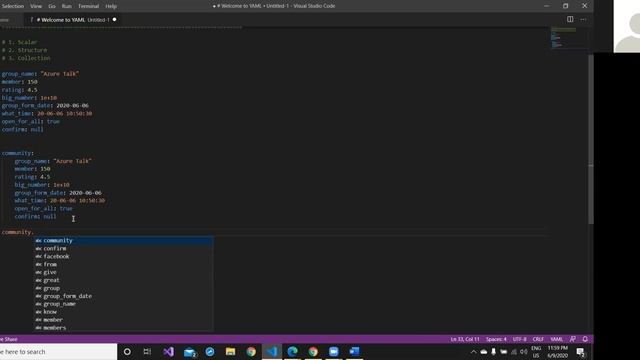The width and height of the screenshot is (640, 360).
Task: Change indentation via Spaces: 4
Action: point(496,339)
